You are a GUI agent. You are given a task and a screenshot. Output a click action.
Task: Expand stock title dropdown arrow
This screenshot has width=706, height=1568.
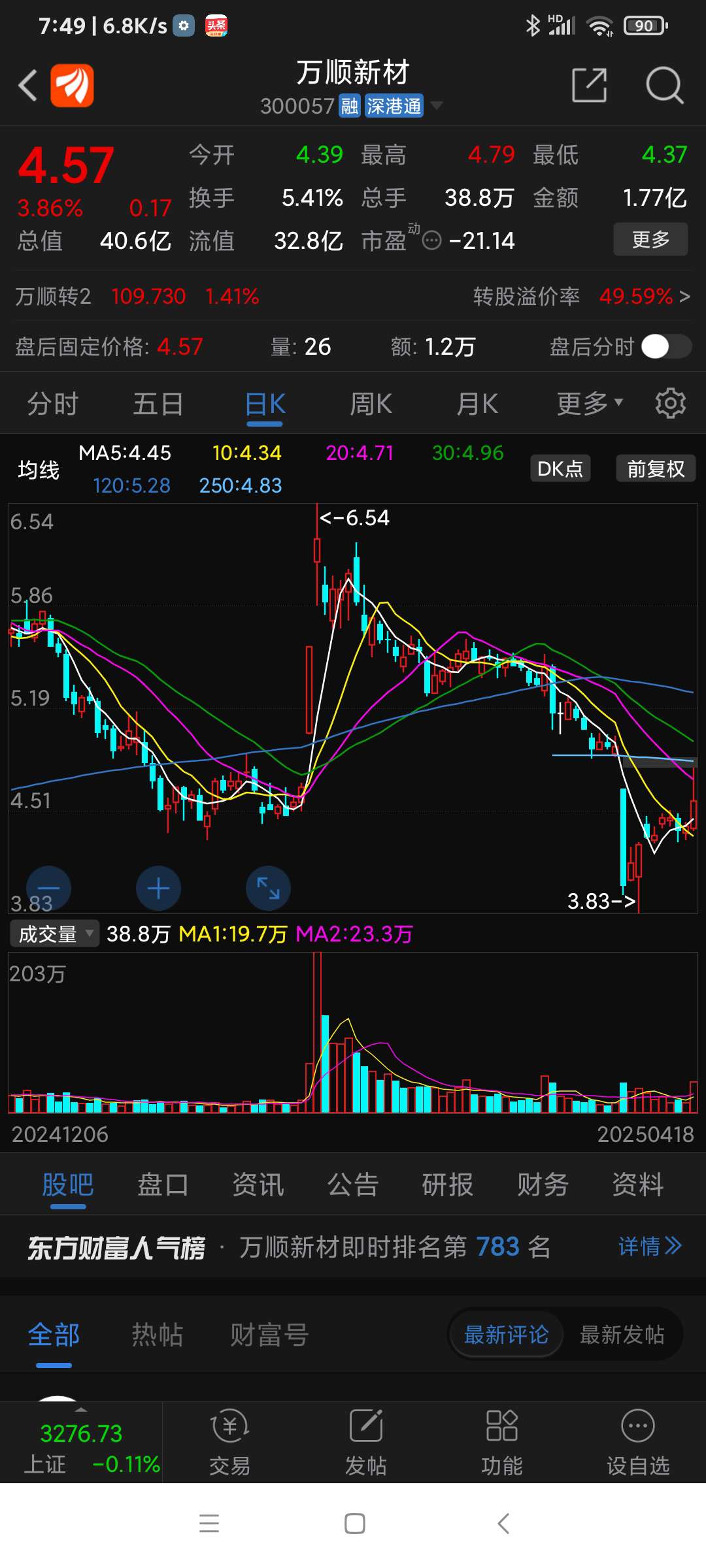coord(436,105)
